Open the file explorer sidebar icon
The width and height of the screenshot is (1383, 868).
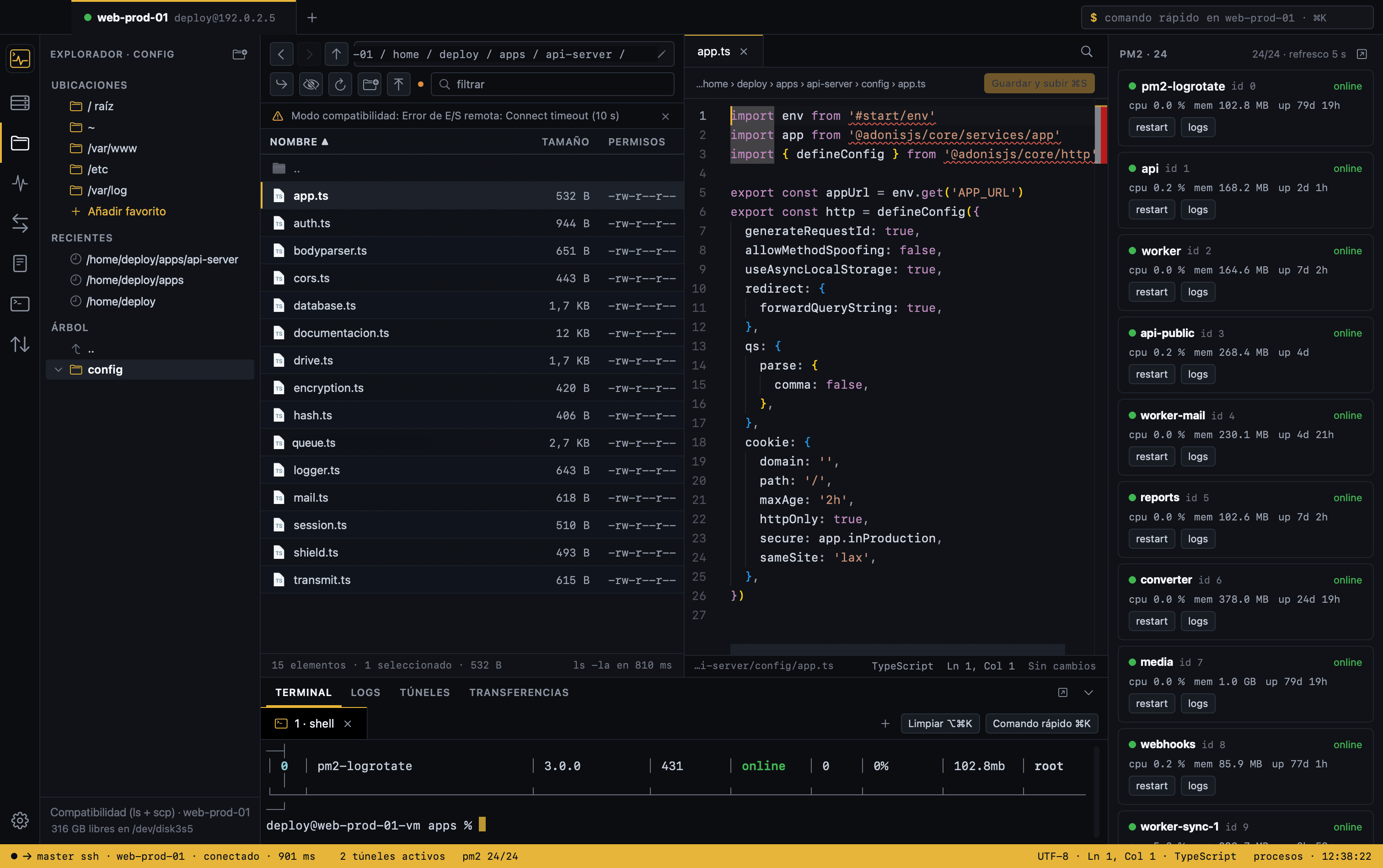[x=20, y=143]
